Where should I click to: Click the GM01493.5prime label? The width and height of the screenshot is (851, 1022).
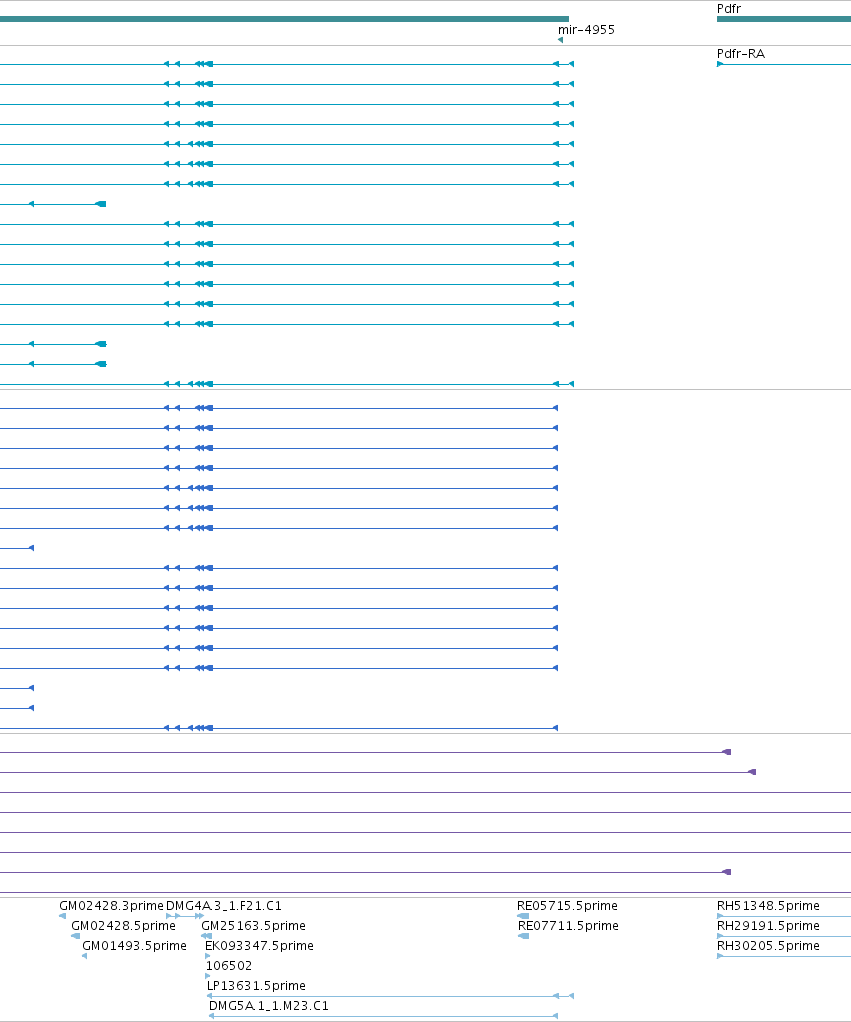134,946
